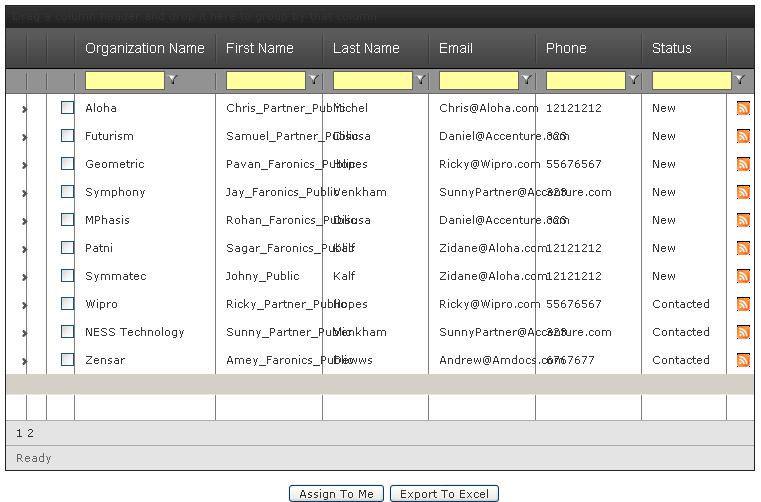This screenshot has height=502, width=761.
Task: Expand the Geometric row details
Action: [x=25, y=166]
